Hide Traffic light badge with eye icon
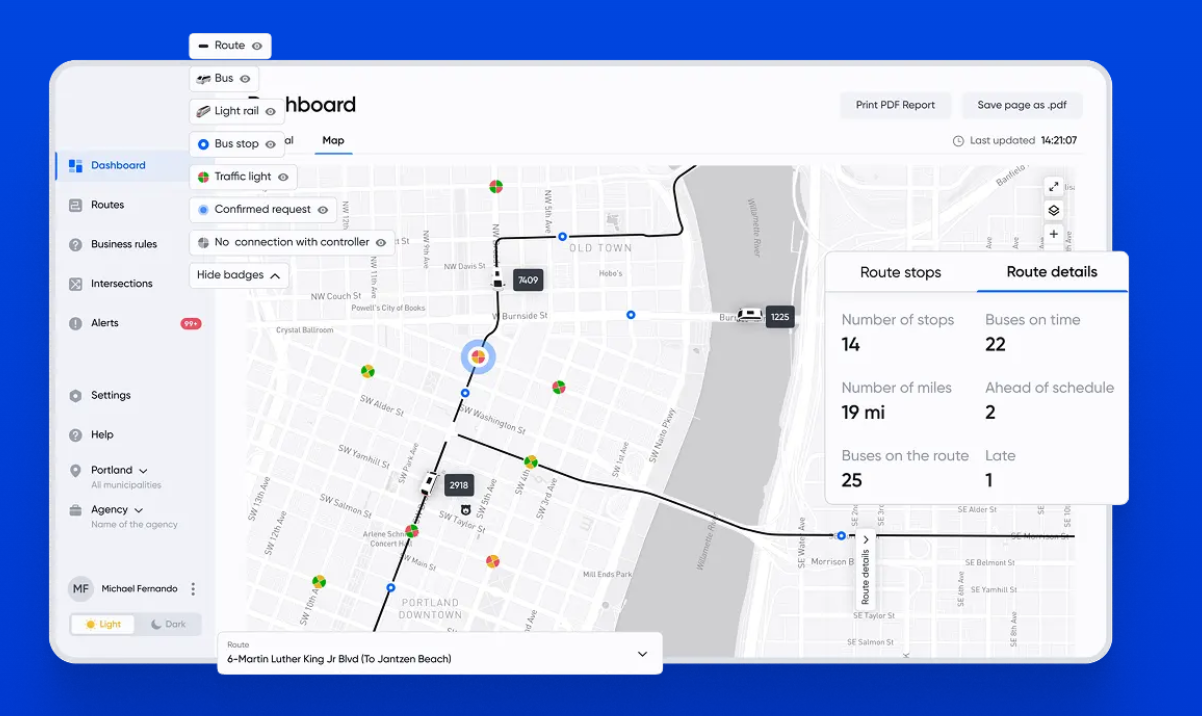1202x716 pixels. (x=283, y=177)
